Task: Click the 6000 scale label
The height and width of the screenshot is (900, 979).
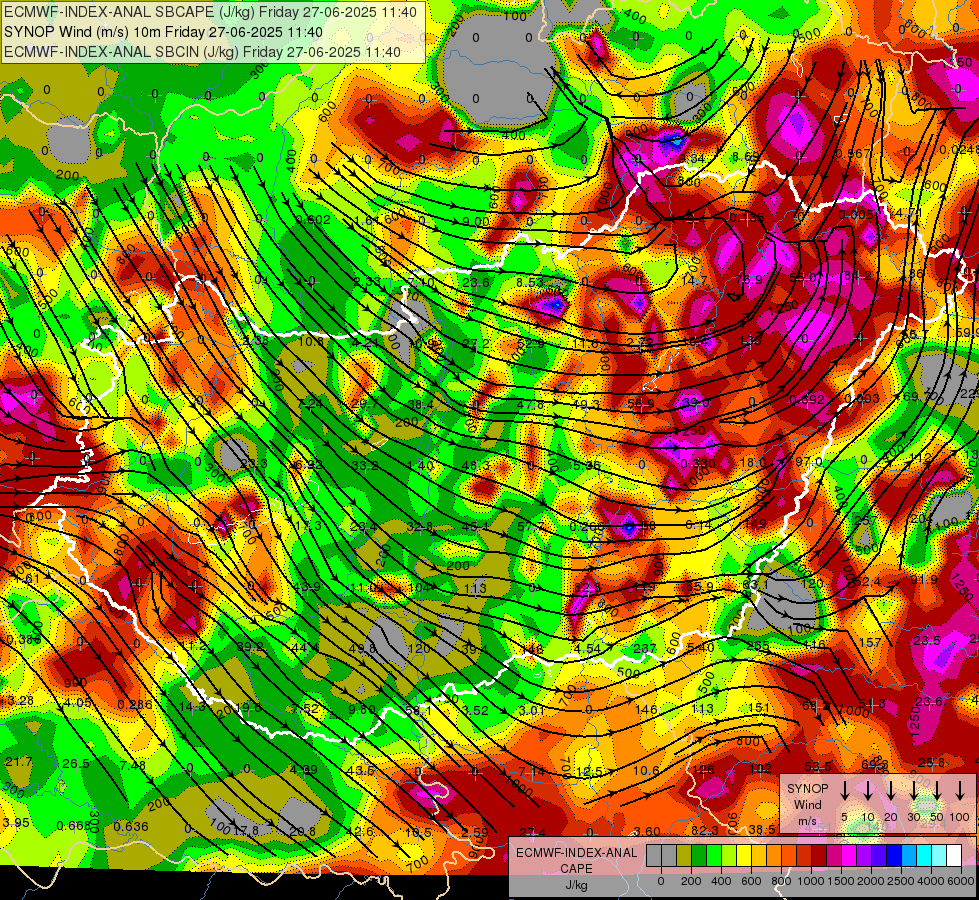Action: (960, 881)
